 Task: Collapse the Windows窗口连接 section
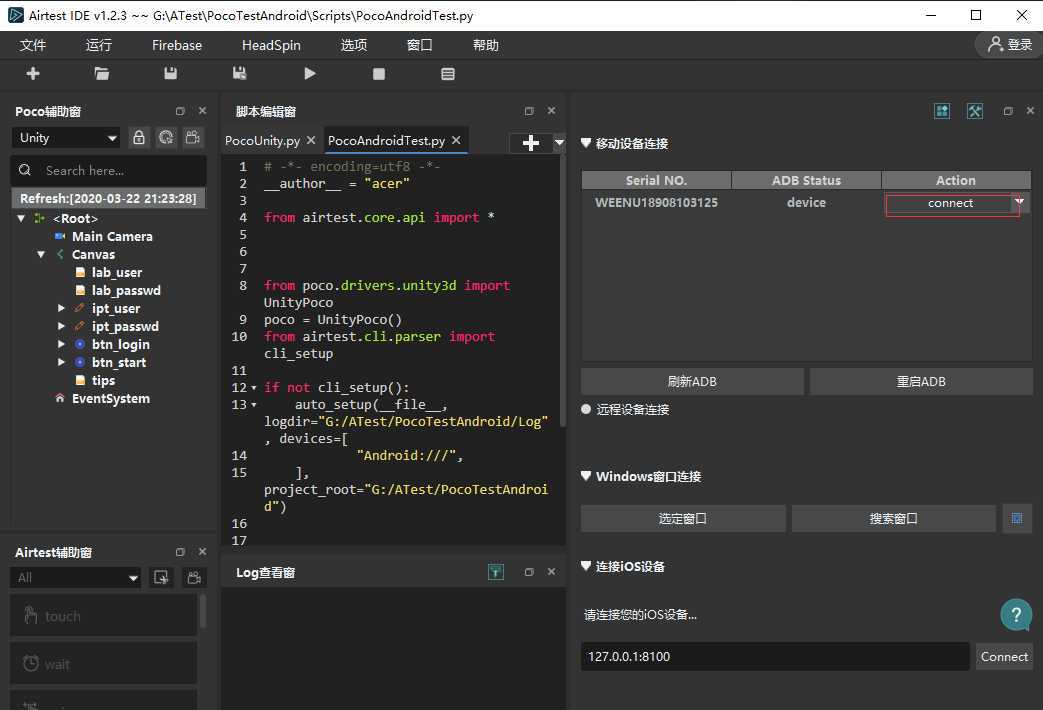(x=586, y=476)
